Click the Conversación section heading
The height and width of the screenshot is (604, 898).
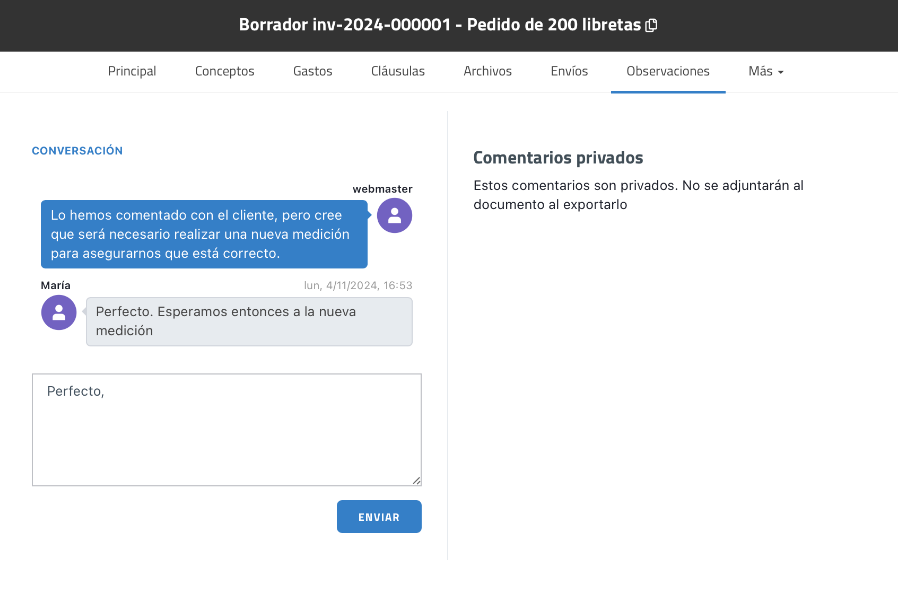click(77, 151)
